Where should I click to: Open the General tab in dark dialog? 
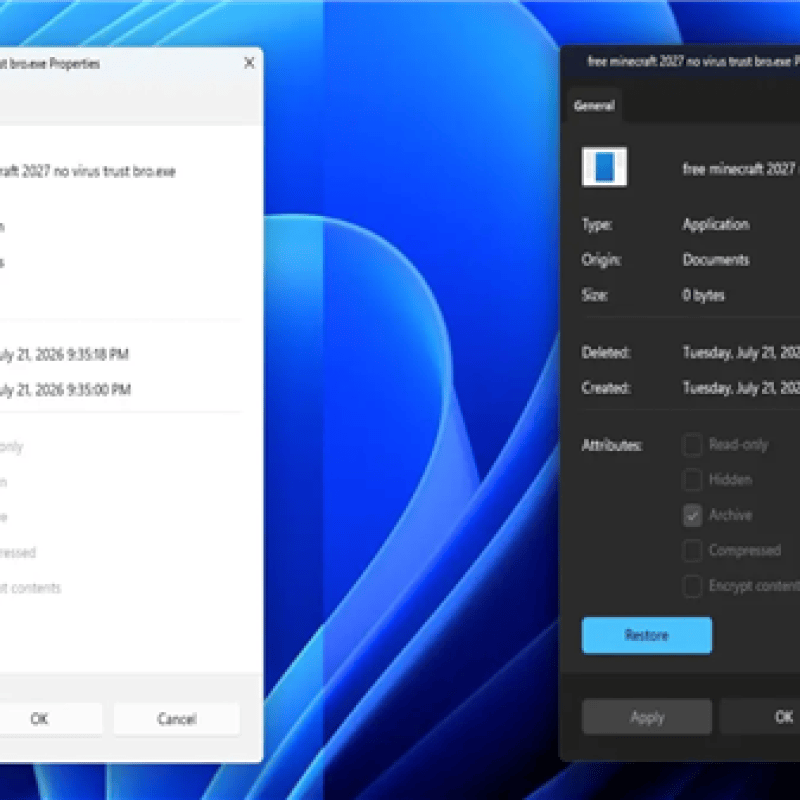(x=594, y=106)
